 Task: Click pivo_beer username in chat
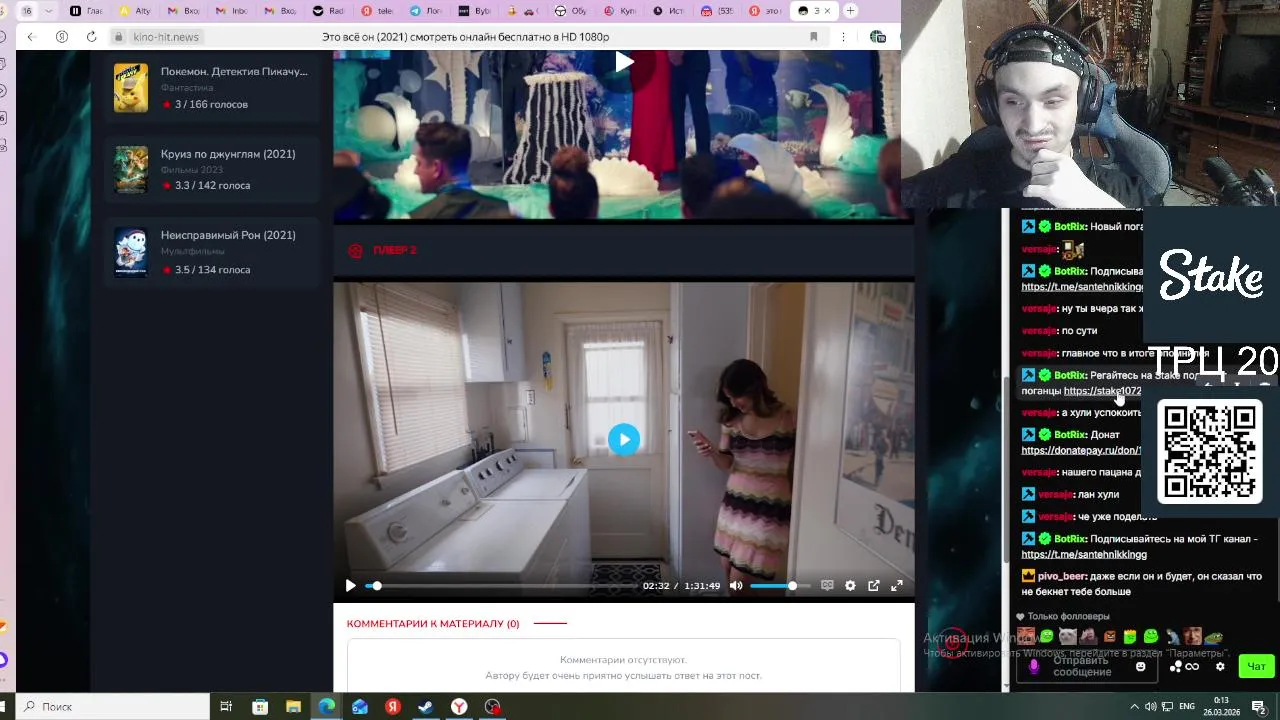pyautogui.click(x=1061, y=576)
